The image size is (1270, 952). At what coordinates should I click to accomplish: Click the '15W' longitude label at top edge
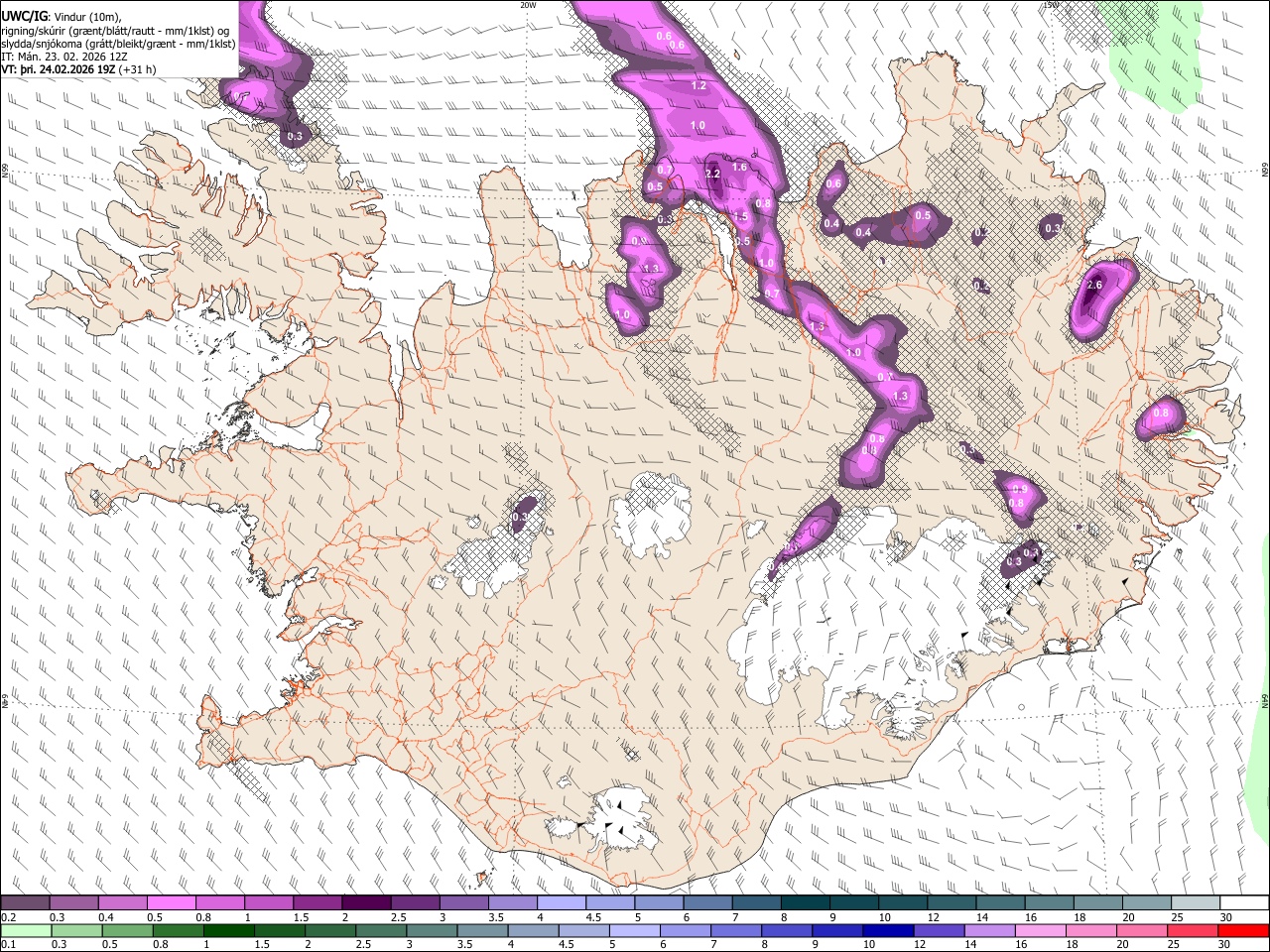(x=1051, y=5)
